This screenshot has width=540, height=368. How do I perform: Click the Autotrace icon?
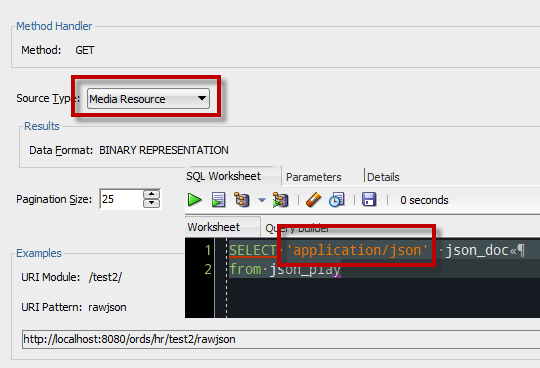coord(280,200)
